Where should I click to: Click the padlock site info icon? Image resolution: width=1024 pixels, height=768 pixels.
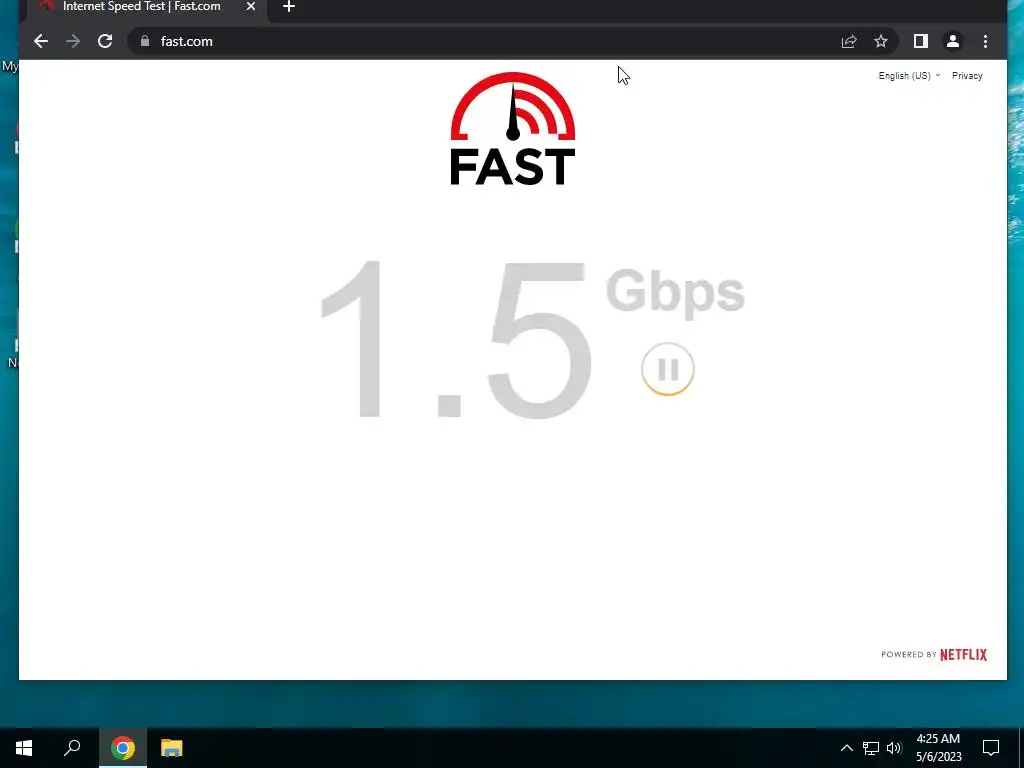coord(145,41)
